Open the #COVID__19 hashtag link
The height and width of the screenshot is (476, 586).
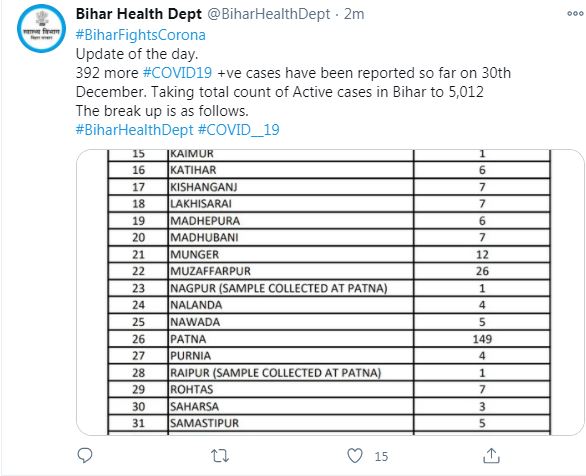(238, 130)
